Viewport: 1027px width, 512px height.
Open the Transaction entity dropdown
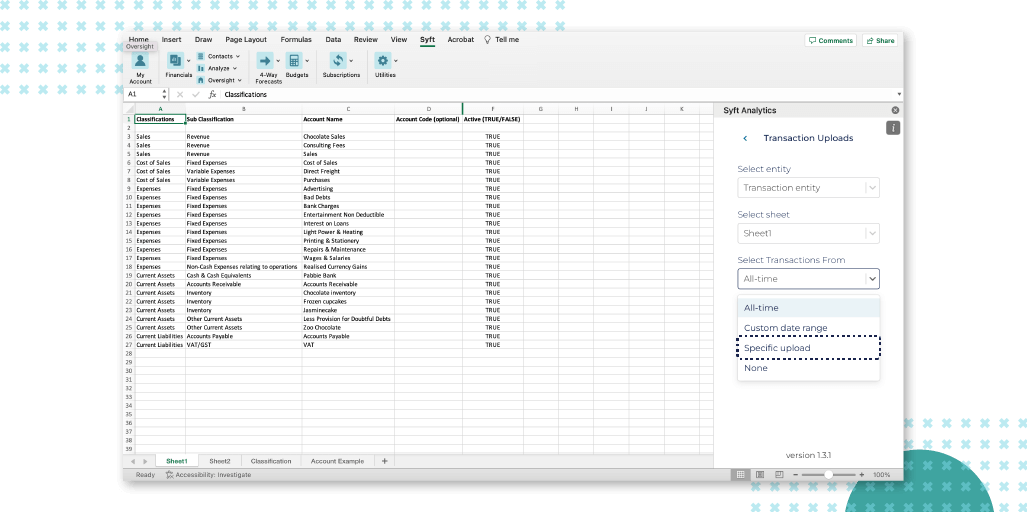tap(808, 188)
